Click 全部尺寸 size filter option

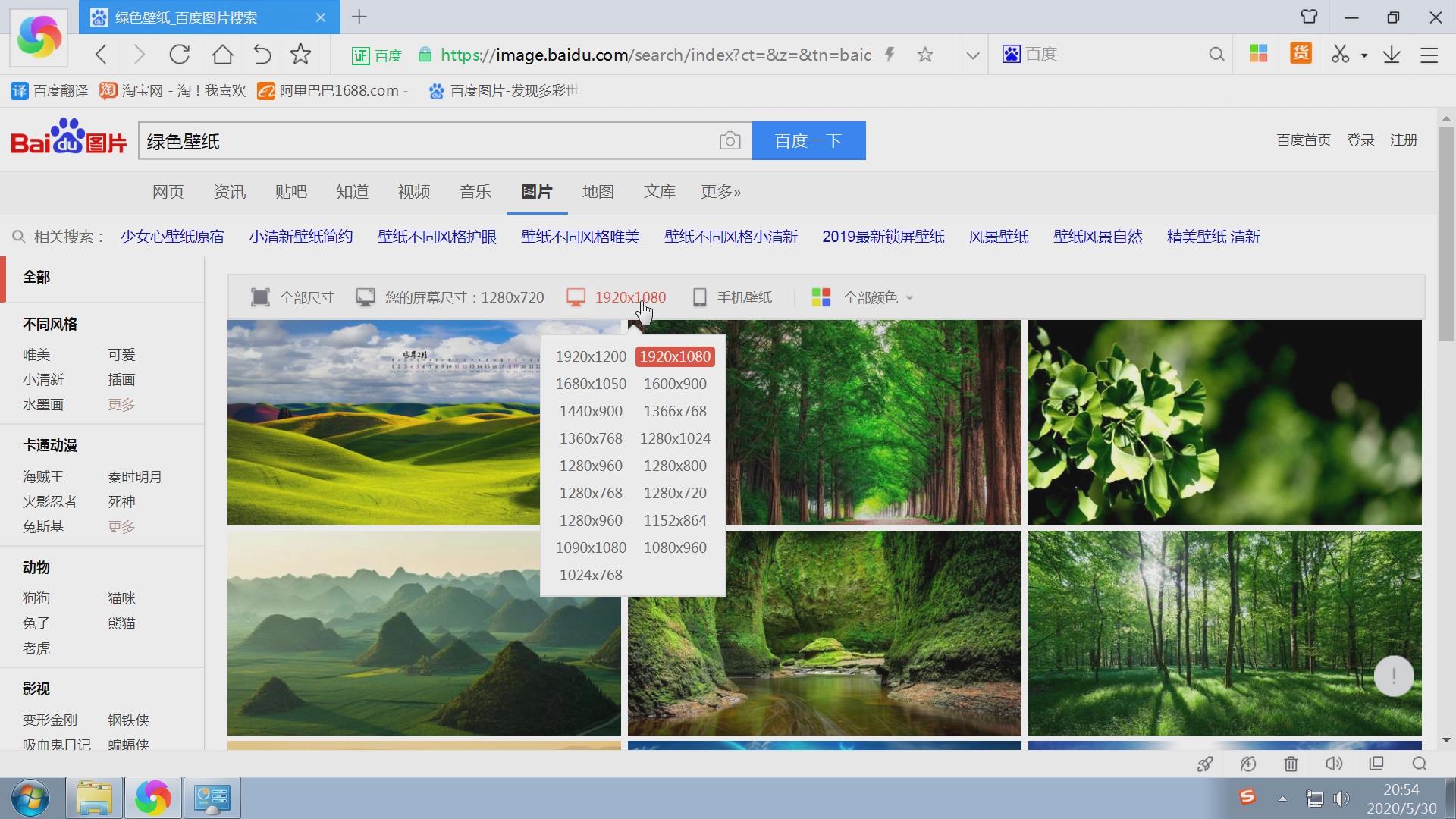tap(293, 297)
